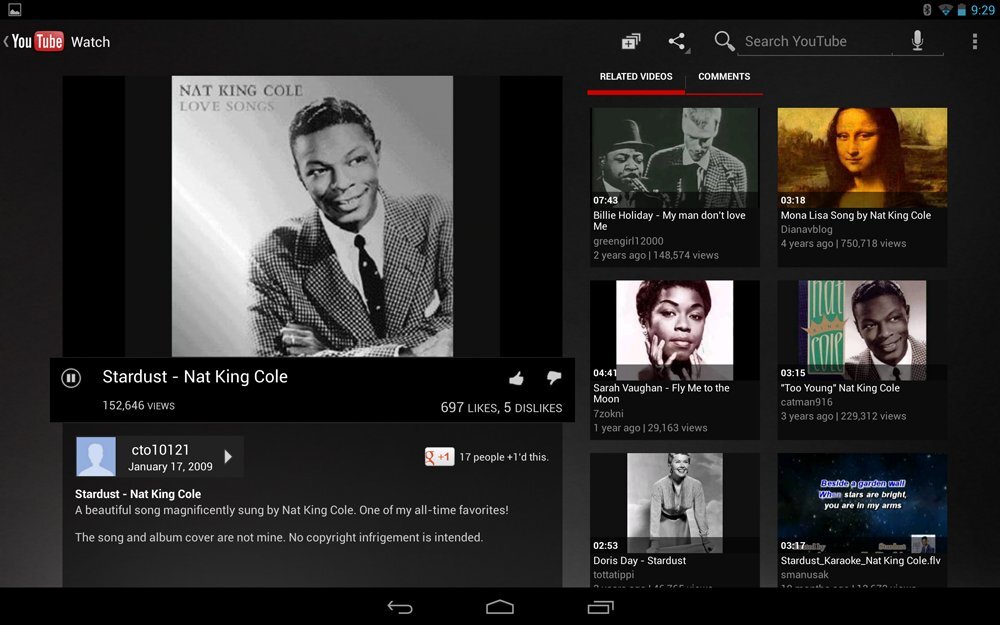The width and height of the screenshot is (1000, 625).
Task: Type in the Search YouTube field
Action: tap(815, 42)
